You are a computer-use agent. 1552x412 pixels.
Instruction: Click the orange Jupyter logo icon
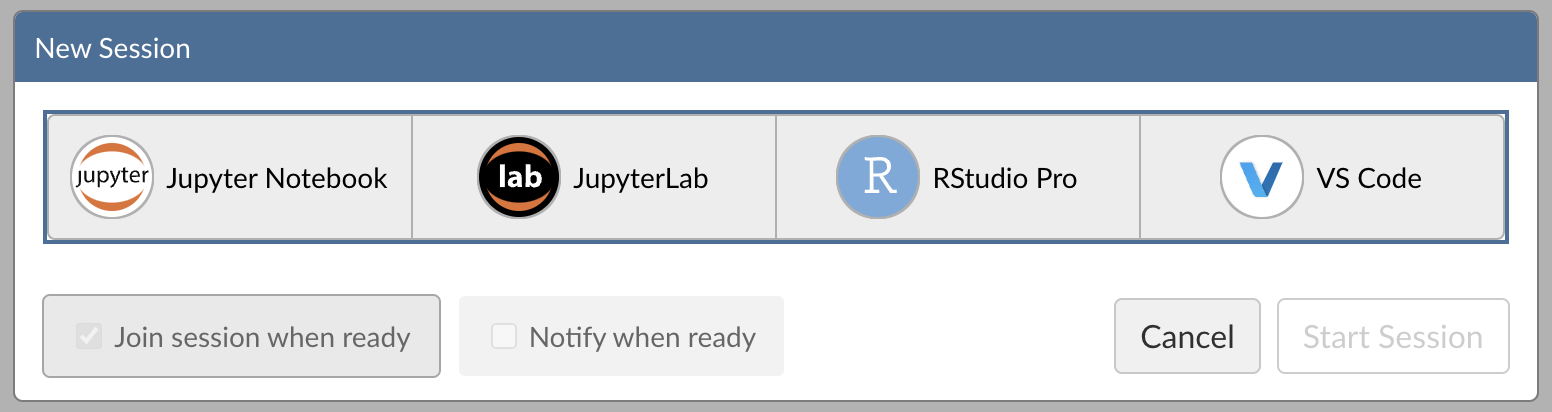111,178
